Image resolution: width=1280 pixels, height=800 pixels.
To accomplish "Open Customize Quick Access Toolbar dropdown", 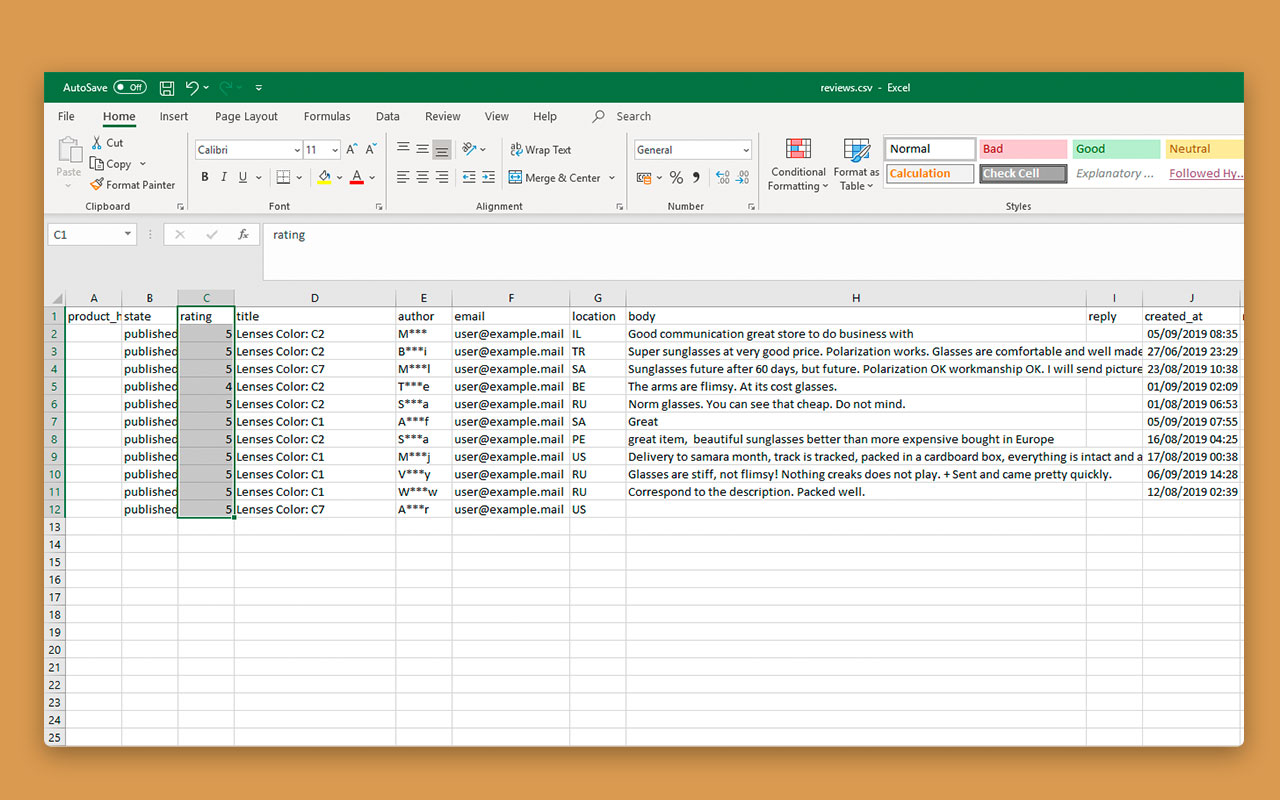I will (x=259, y=88).
